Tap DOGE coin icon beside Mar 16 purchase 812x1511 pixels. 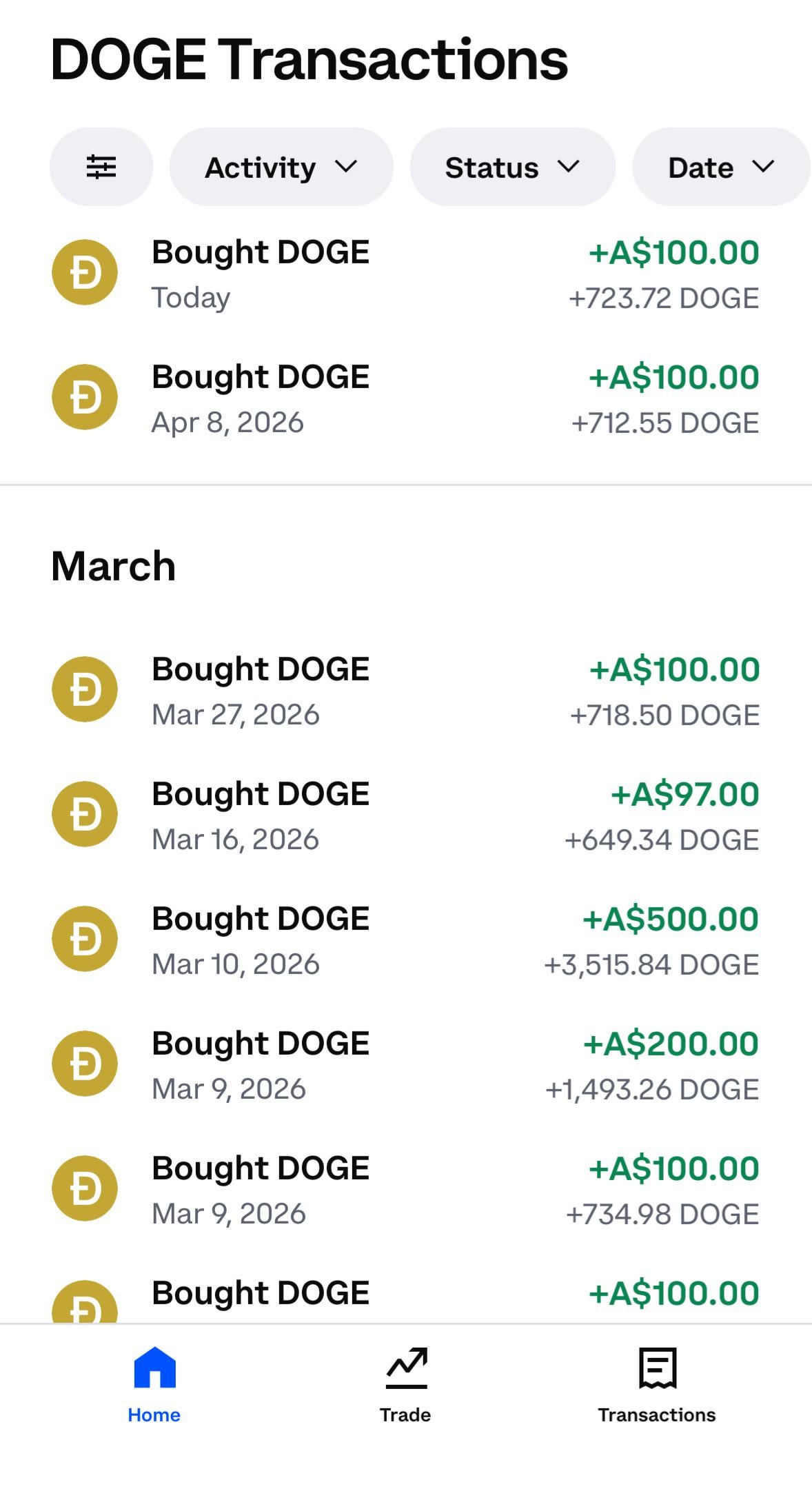pyautogui.click(x=85, y=814)
